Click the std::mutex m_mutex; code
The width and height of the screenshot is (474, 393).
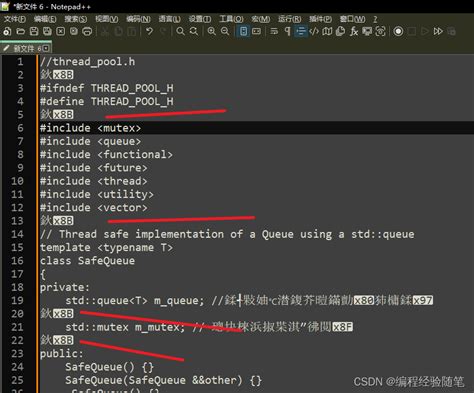click(125, 327)
